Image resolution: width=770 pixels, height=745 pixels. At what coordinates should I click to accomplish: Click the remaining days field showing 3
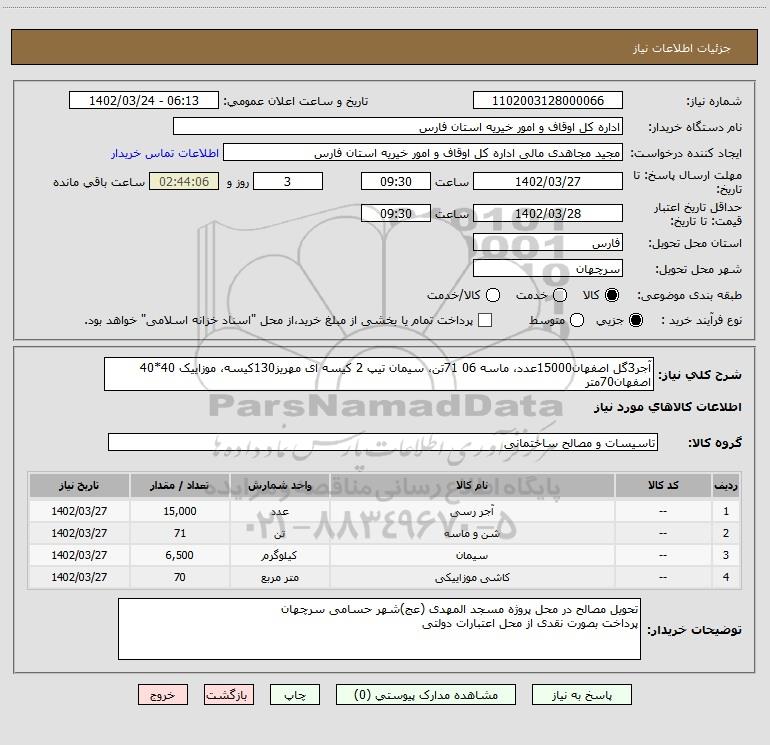(288, 181)
